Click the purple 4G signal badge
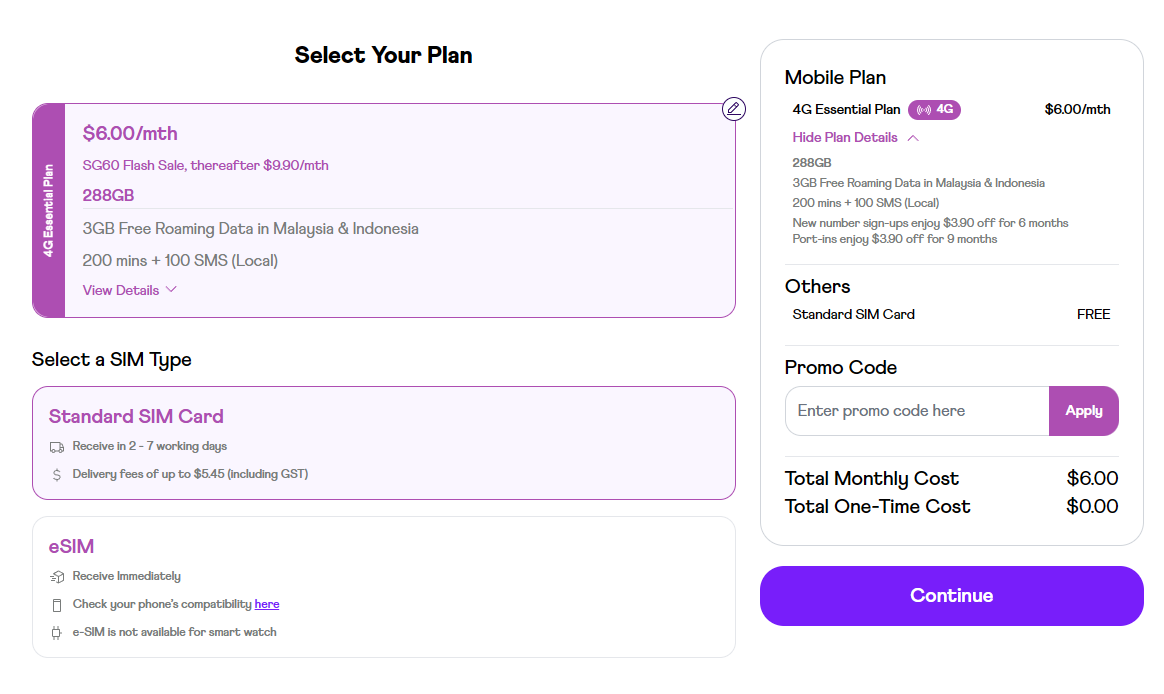 click(x=935, y=110)
